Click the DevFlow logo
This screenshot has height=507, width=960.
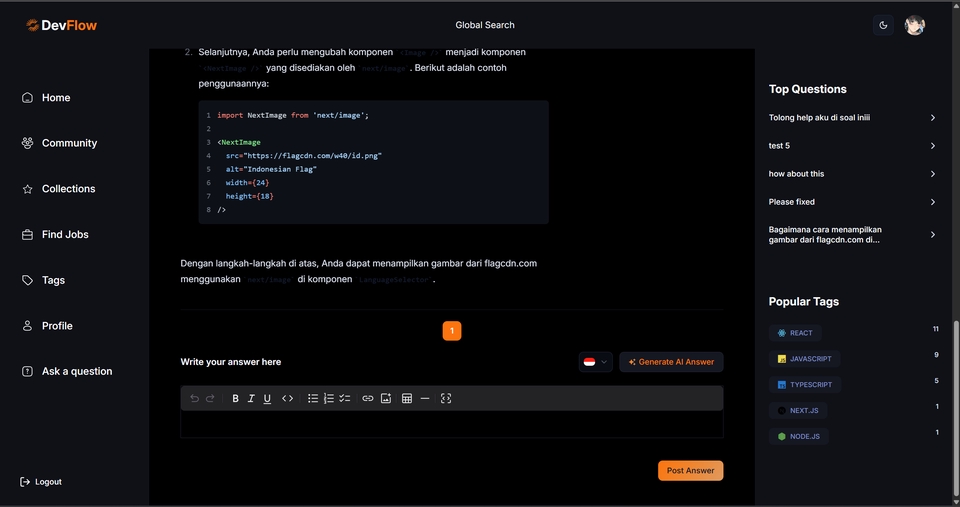click(61, 25)
